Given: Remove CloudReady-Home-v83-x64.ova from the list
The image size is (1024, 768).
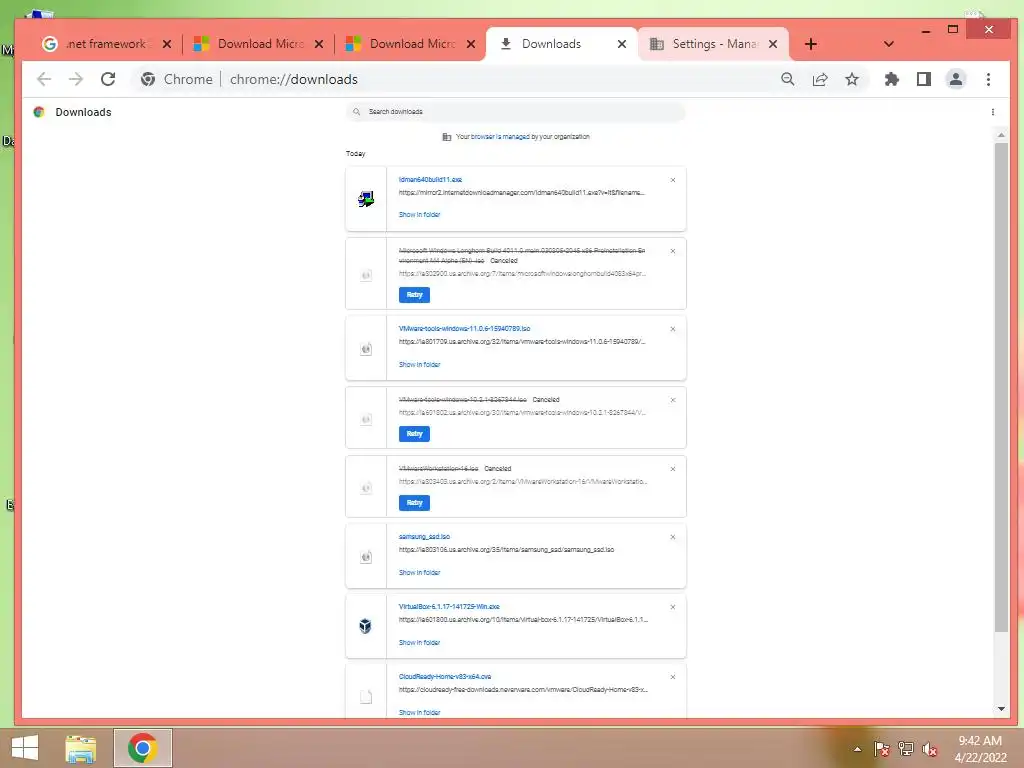Looking at the screenshot, I should coord(673,677).
